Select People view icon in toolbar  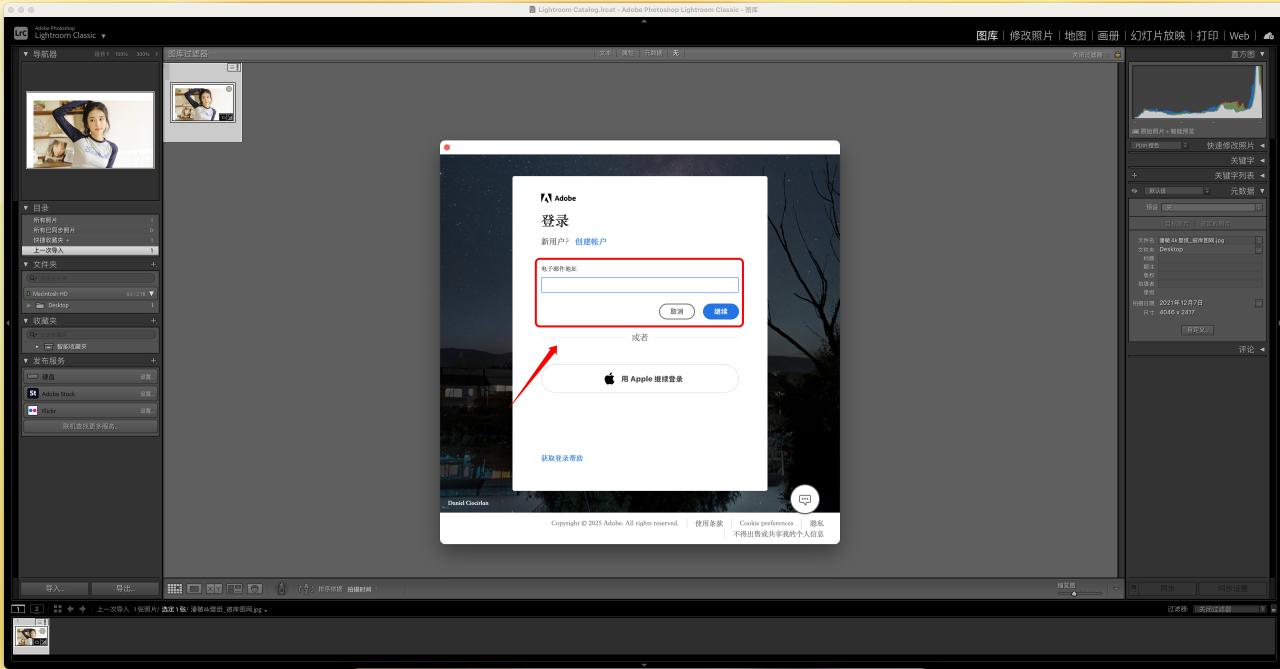tap(255, 588)
